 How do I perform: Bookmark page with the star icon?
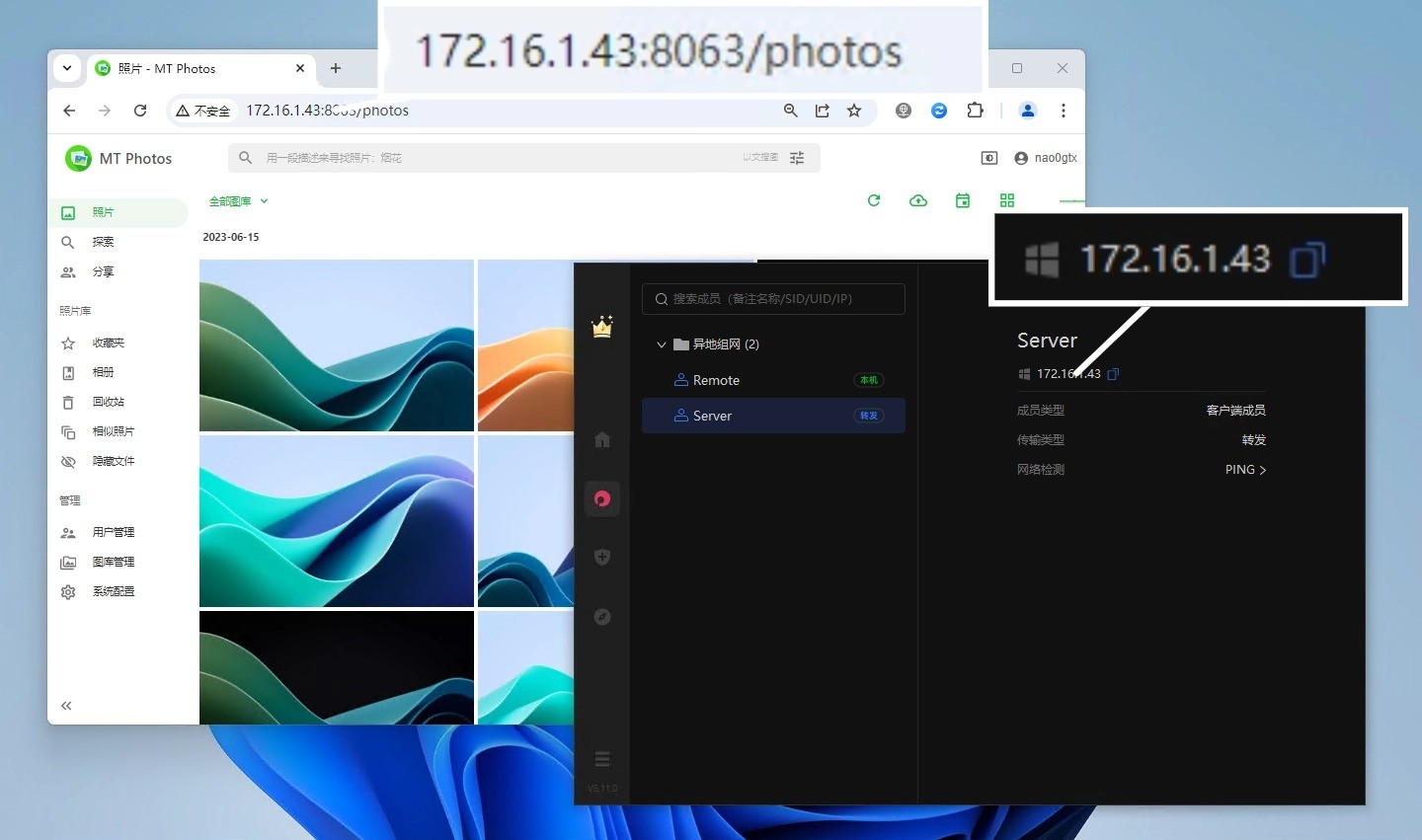[x=854, y=111]
